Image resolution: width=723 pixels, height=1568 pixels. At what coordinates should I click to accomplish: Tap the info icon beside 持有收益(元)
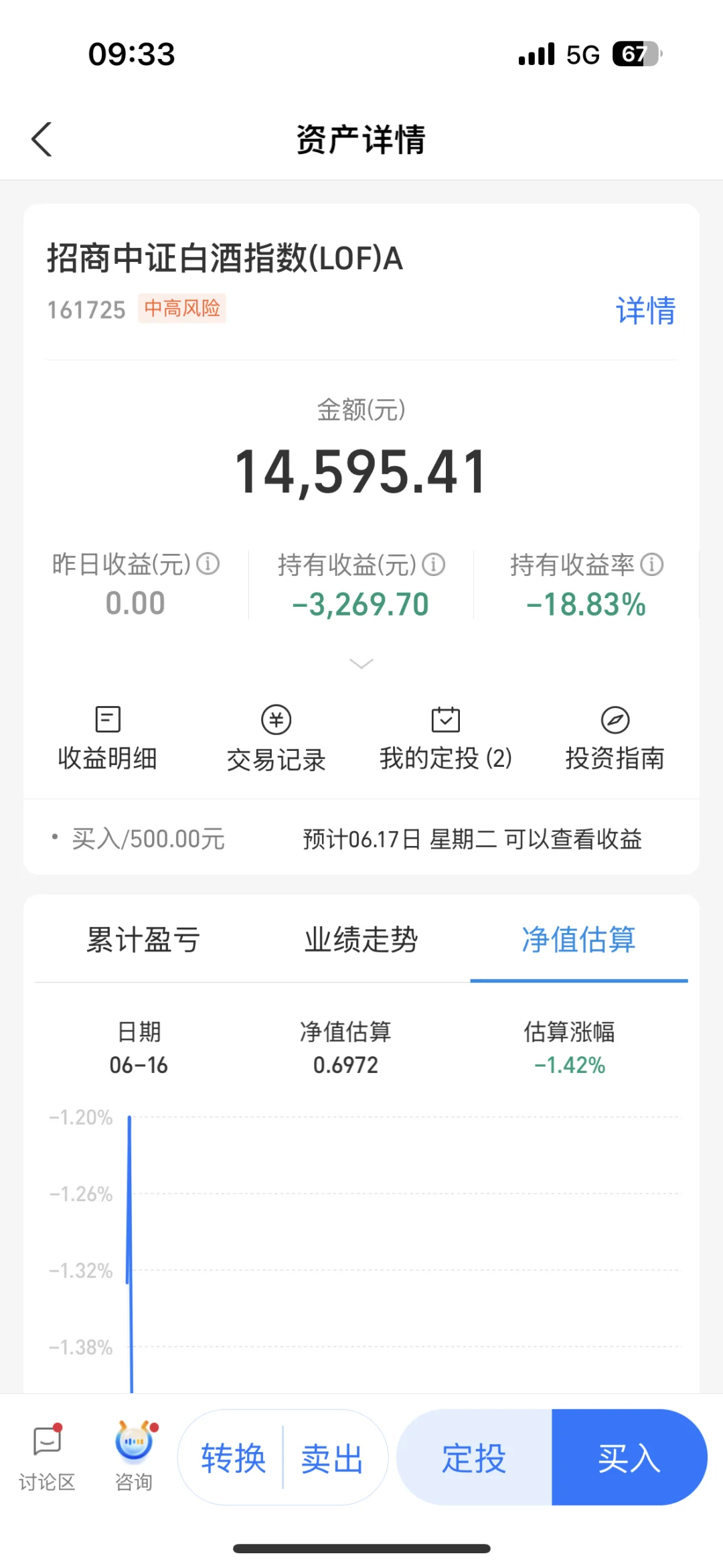point(434,565)
